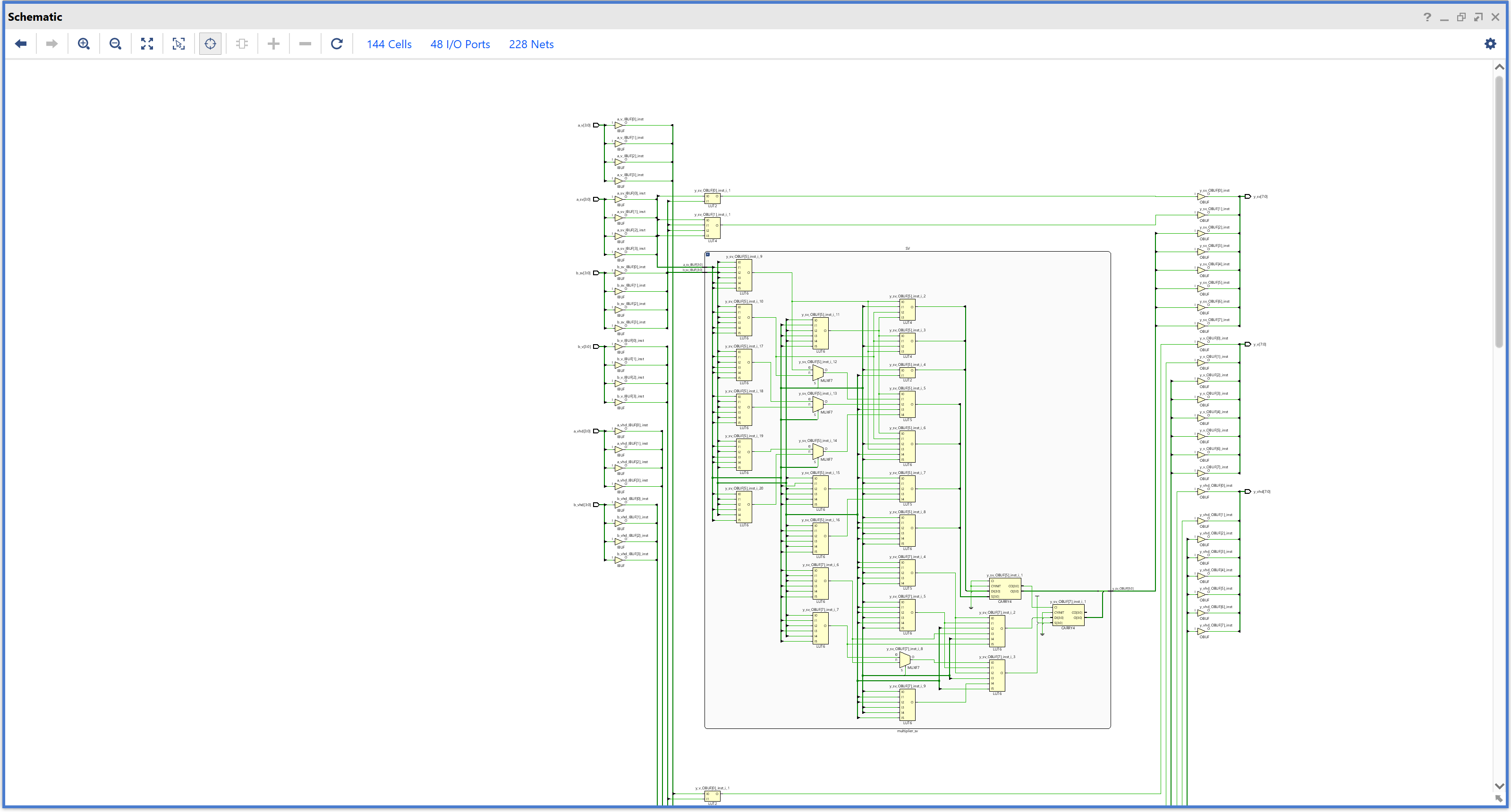The height and width of the screenshot is (812, 1511).
Task: Select the a_v[3:0] input port
Action: point(596,125)
